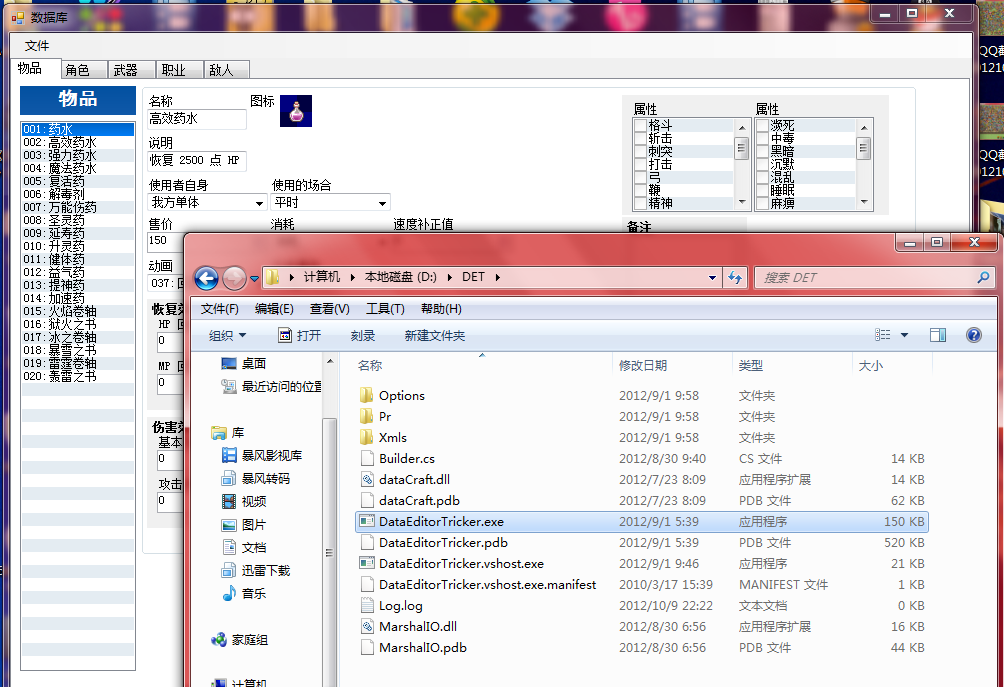Viewport: 1004px width, 687px height.
Task: Open Explorer help question mark icon
Action: coord(974,335)
